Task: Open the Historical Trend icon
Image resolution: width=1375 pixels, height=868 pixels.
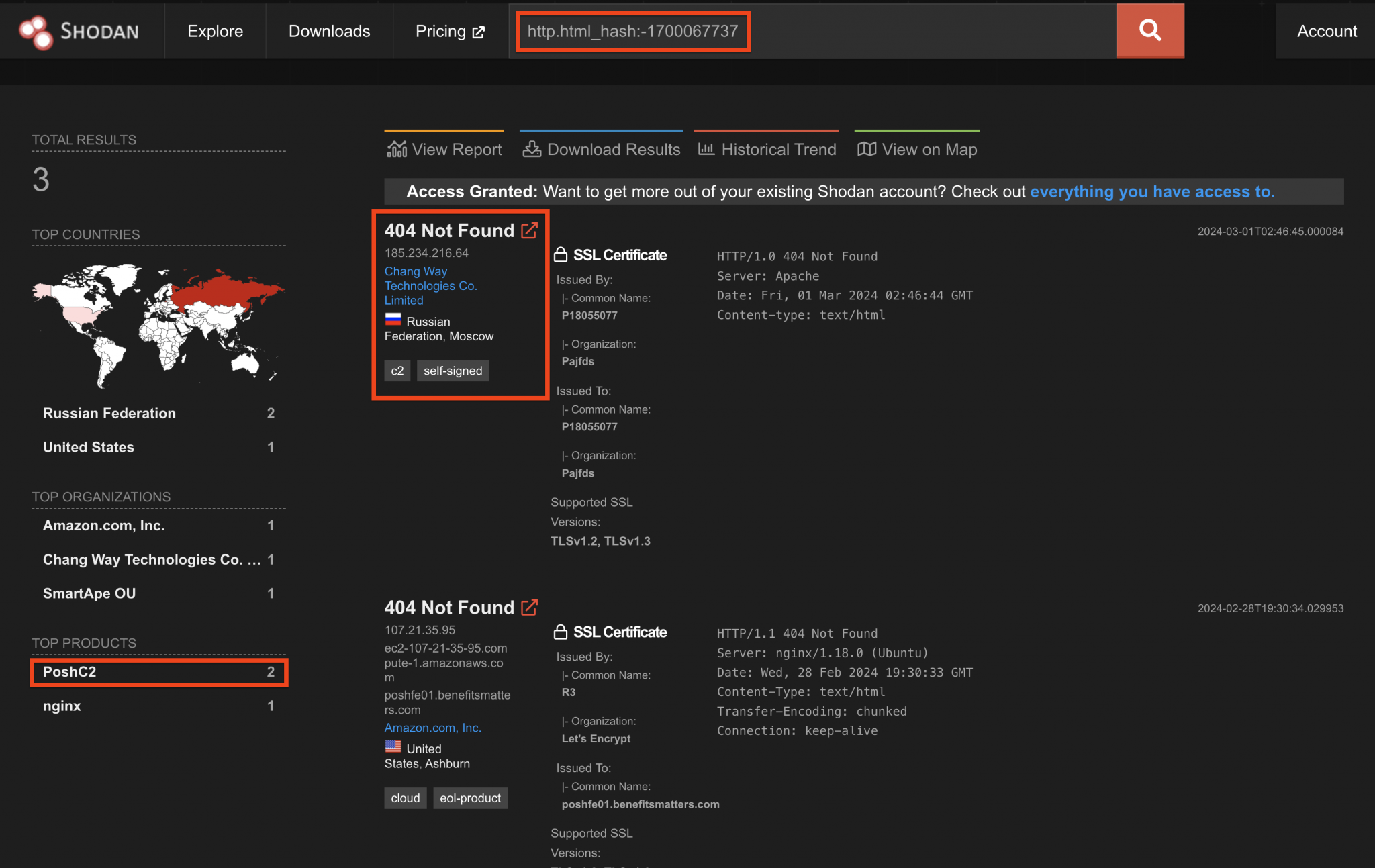Action: click(x=706, y=148)
